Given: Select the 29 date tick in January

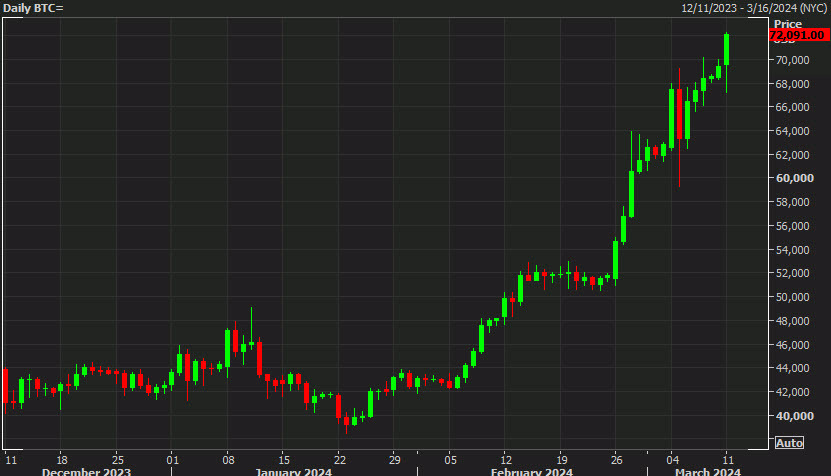Looking at the screenshot, I should point(394,460).
